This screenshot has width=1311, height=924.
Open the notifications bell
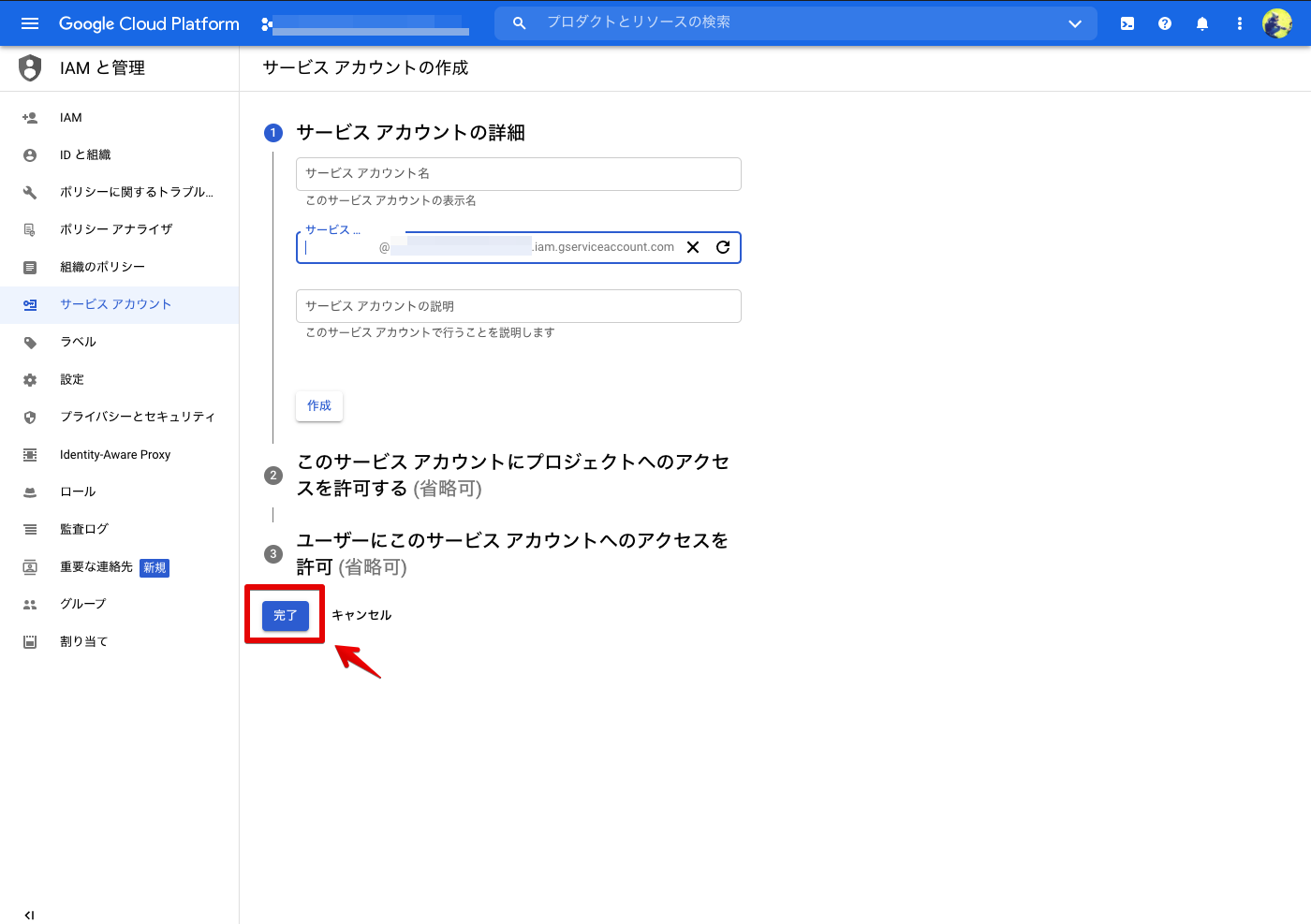click(1202, 23)
